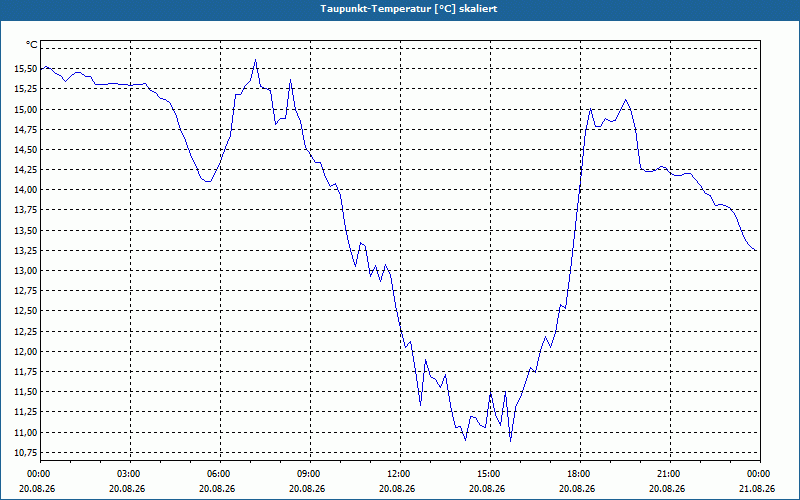Click the 00:00 label above 21.08.26
The height and width of the screenshot is (500, 800).
pos(760,474)
